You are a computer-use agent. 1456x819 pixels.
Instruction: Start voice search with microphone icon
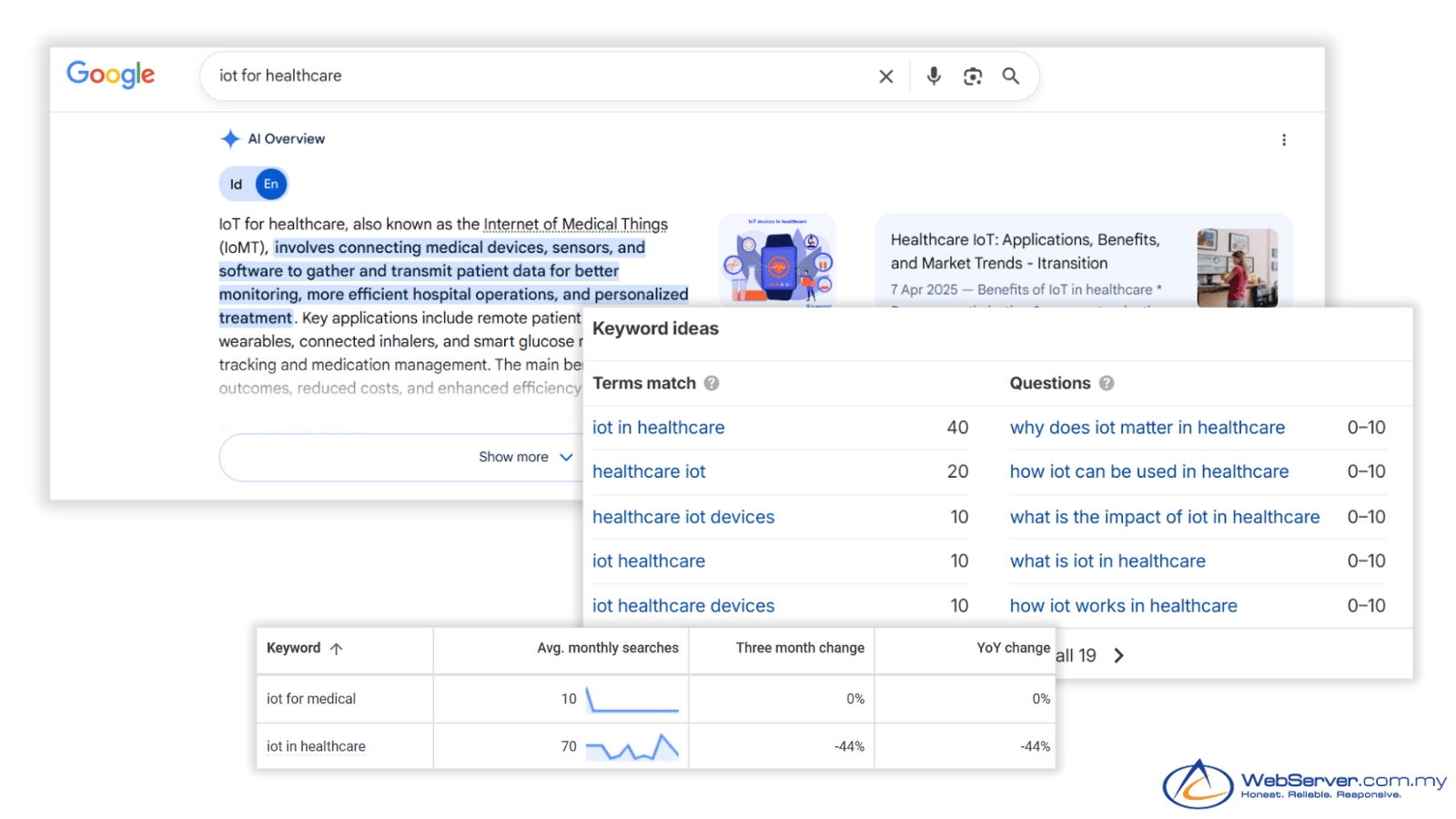click(933, 76)
